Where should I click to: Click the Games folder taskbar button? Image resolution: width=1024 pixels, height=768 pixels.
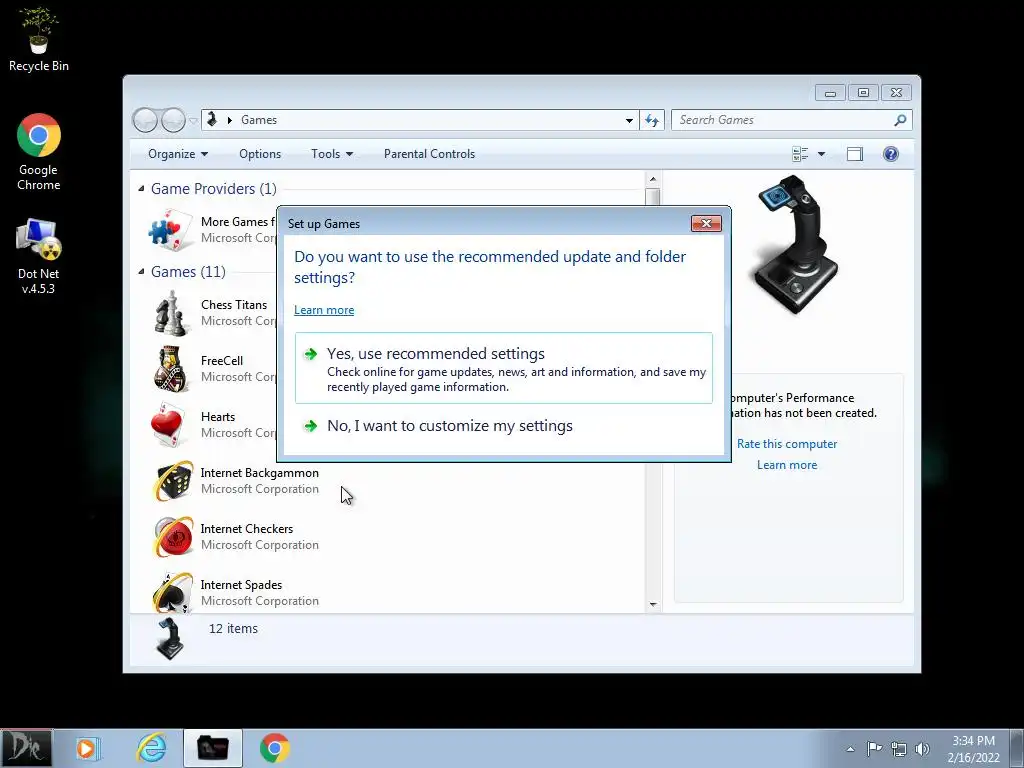213,748
